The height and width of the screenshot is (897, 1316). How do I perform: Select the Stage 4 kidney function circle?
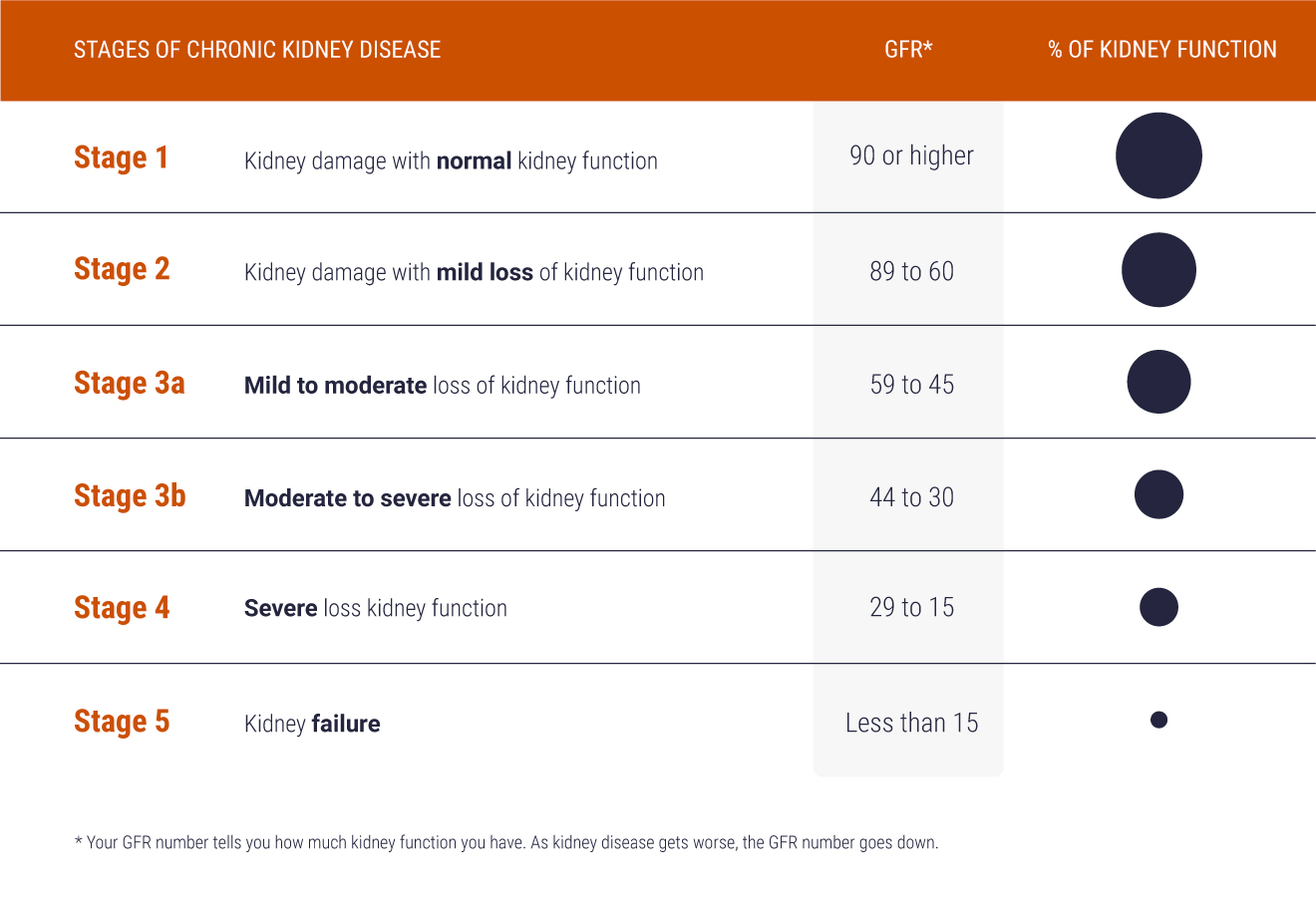(x=1158, y=607)
